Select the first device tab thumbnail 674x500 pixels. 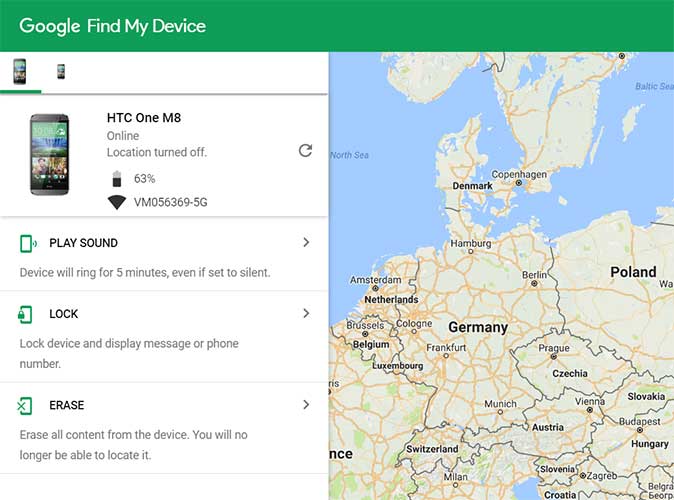click(20, 71)
